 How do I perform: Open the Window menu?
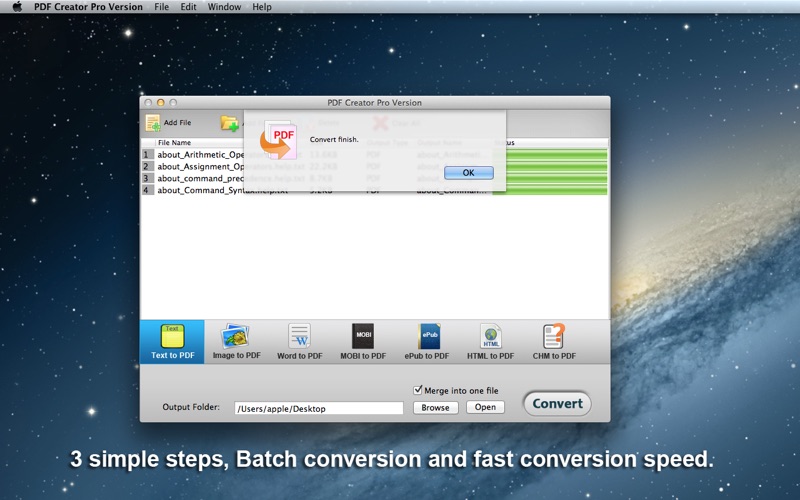click(224, 7)
